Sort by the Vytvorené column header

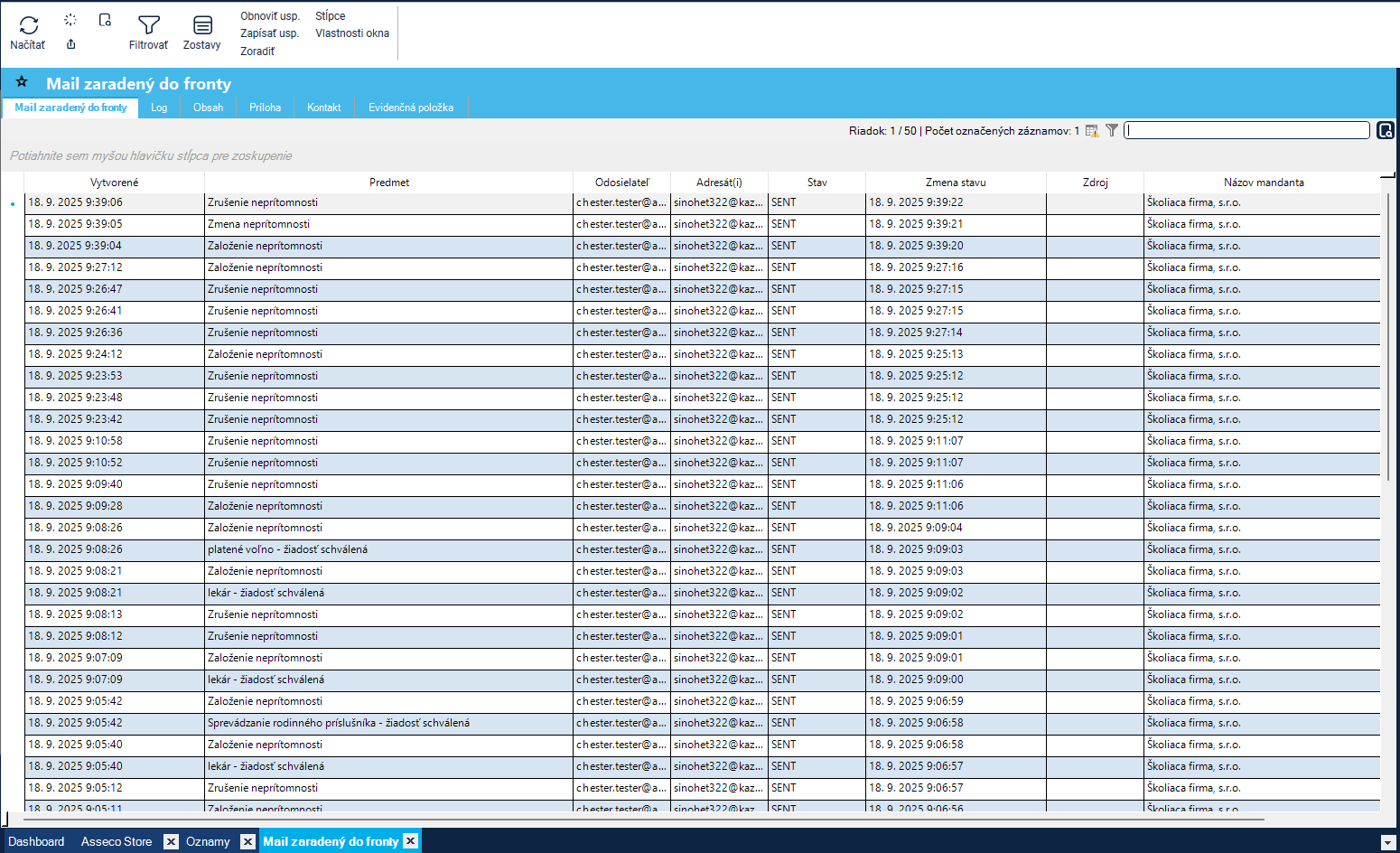[115, 183]
